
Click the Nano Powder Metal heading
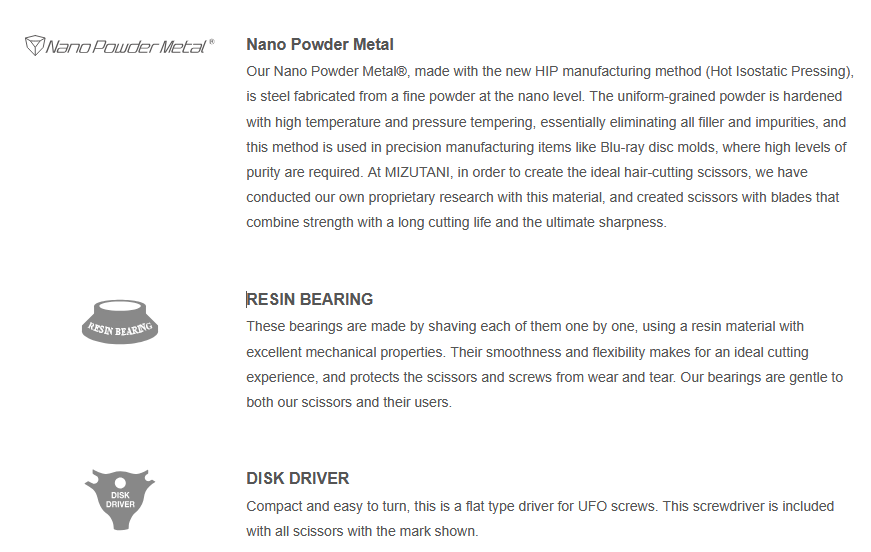pos(320,44)
